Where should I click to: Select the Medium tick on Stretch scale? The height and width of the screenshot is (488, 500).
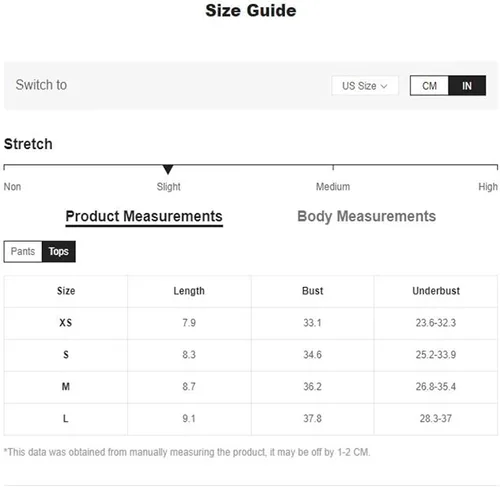(x=333, y=167)
